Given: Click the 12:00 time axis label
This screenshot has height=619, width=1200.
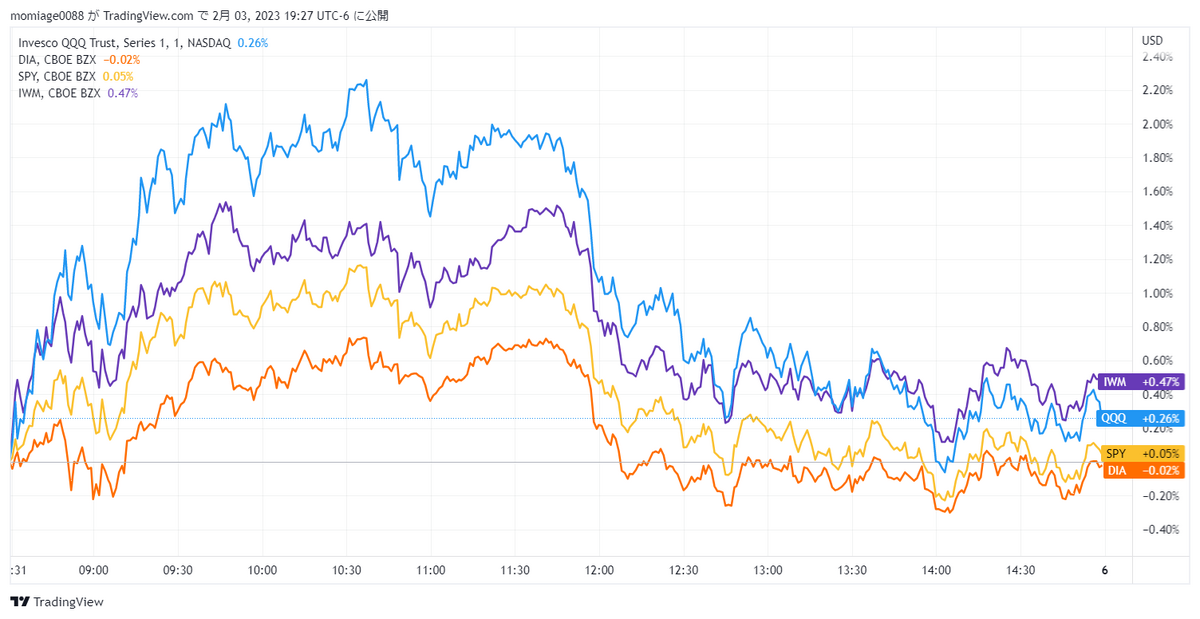Looking at the screenshot, I should [599, 570].
